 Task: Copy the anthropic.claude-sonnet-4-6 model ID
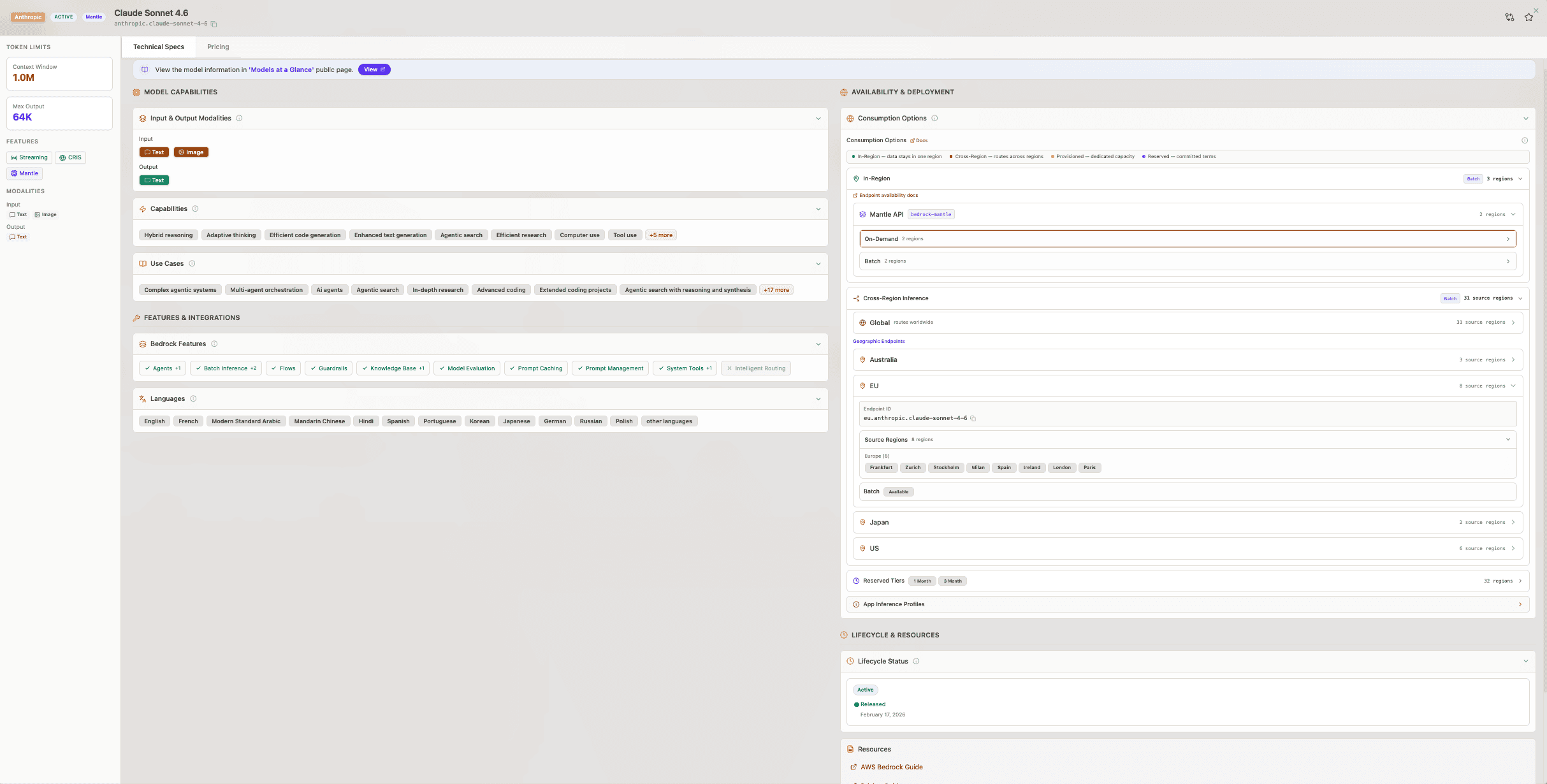(214, 24)
